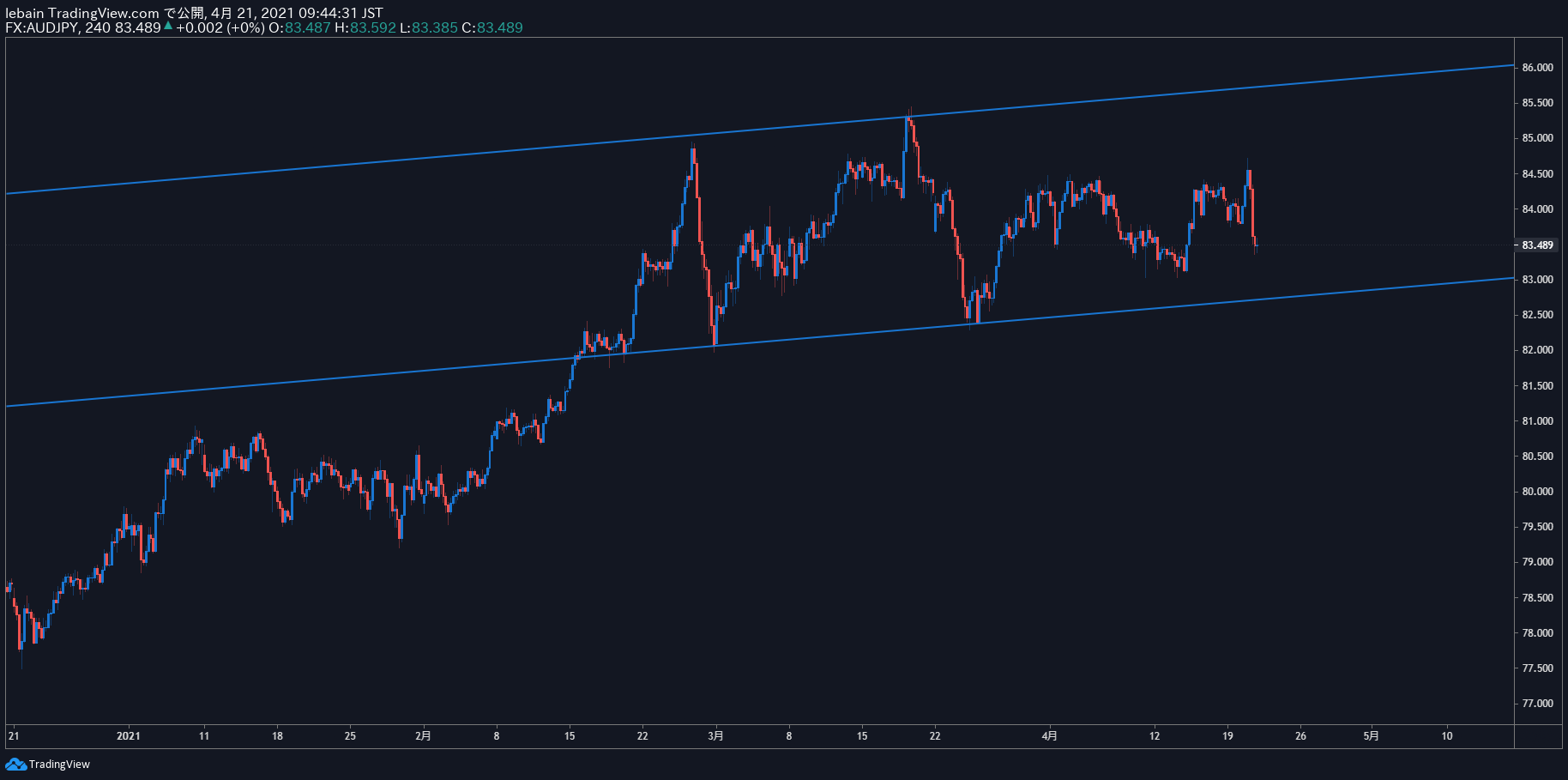Screen dimensions: 1568x780
Task: Click the current price label 83.489
Action: tap(1537, 245)
